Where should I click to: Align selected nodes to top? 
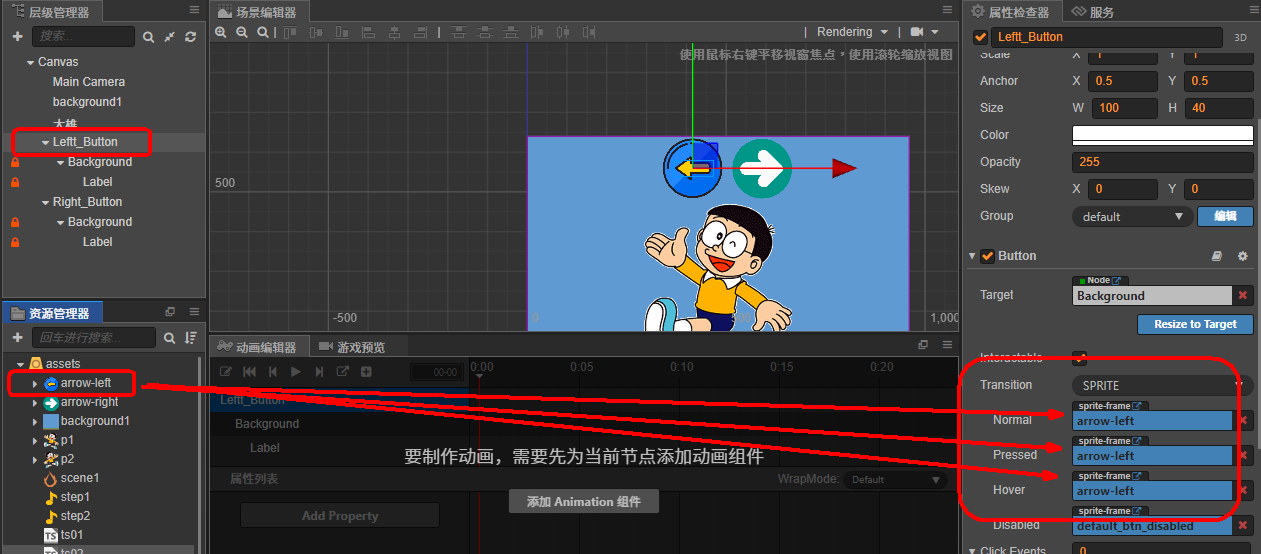[x=290, y=32]
